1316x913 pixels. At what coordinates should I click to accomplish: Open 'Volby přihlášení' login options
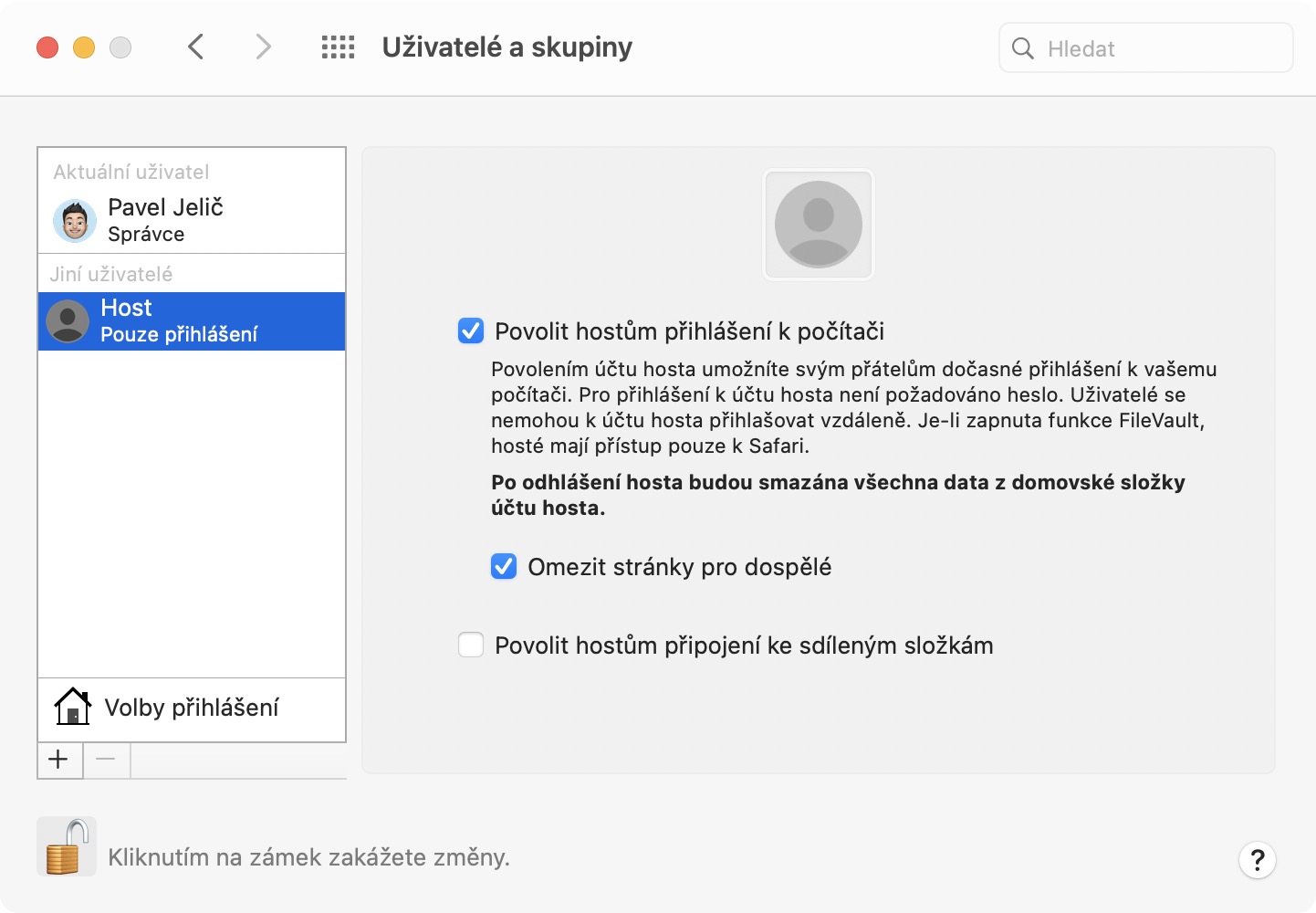tap(192, 708)
